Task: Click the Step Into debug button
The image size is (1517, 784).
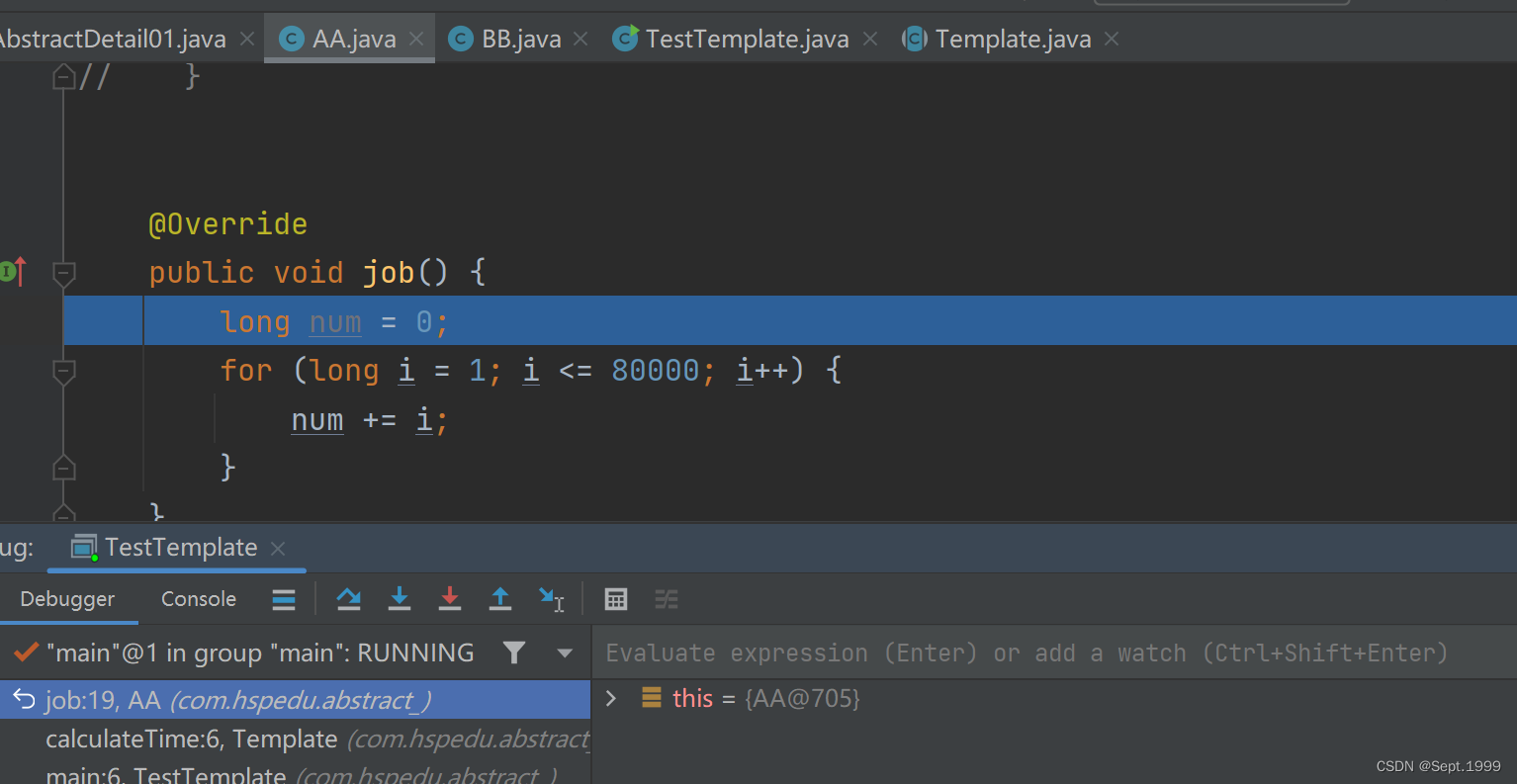Action: coord(400,599)
